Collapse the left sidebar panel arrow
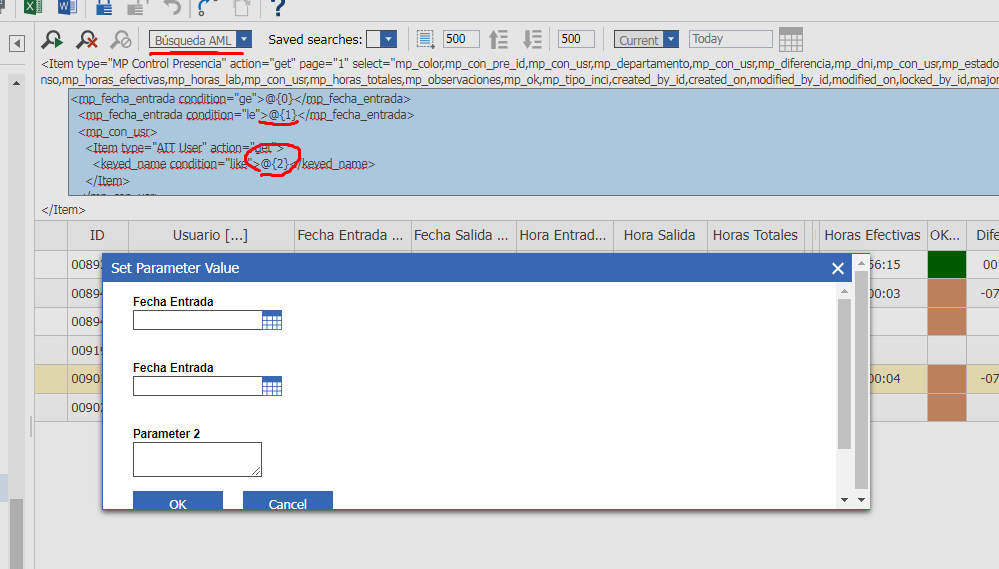This screenshot has width=999, height=569. click(x=17, y=43)
